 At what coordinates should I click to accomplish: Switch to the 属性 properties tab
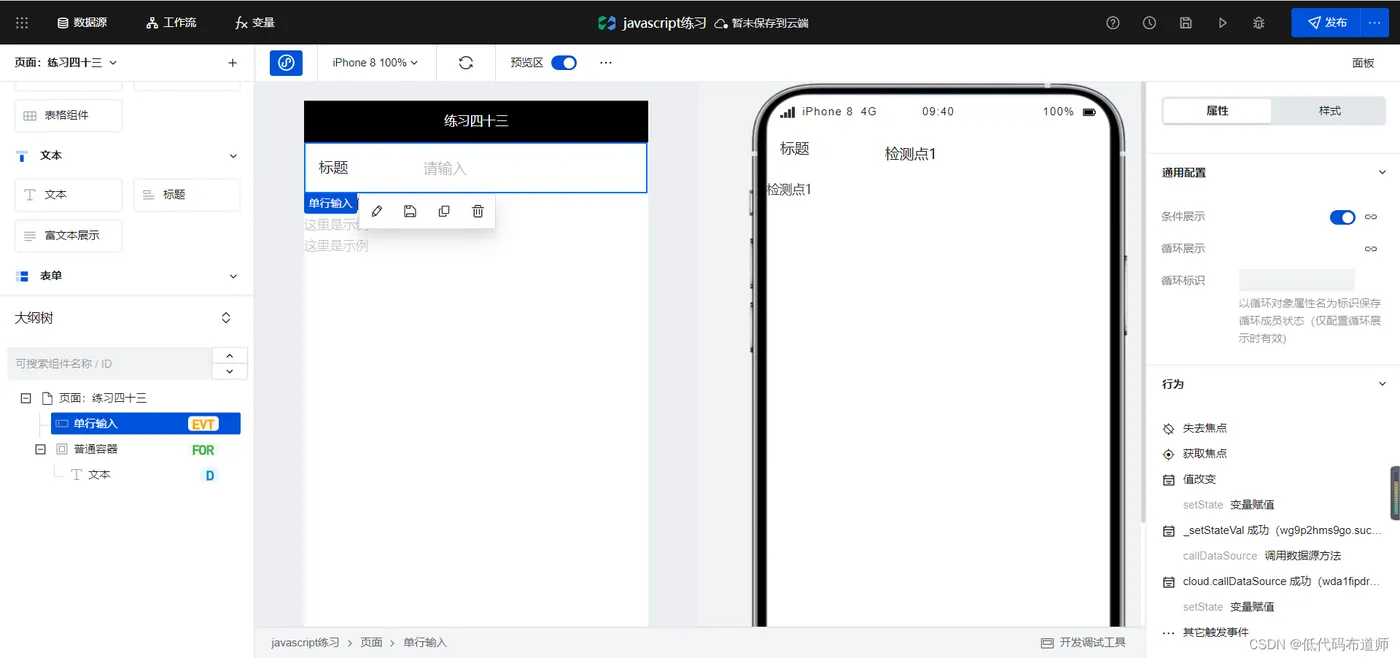click(1217, 111)
